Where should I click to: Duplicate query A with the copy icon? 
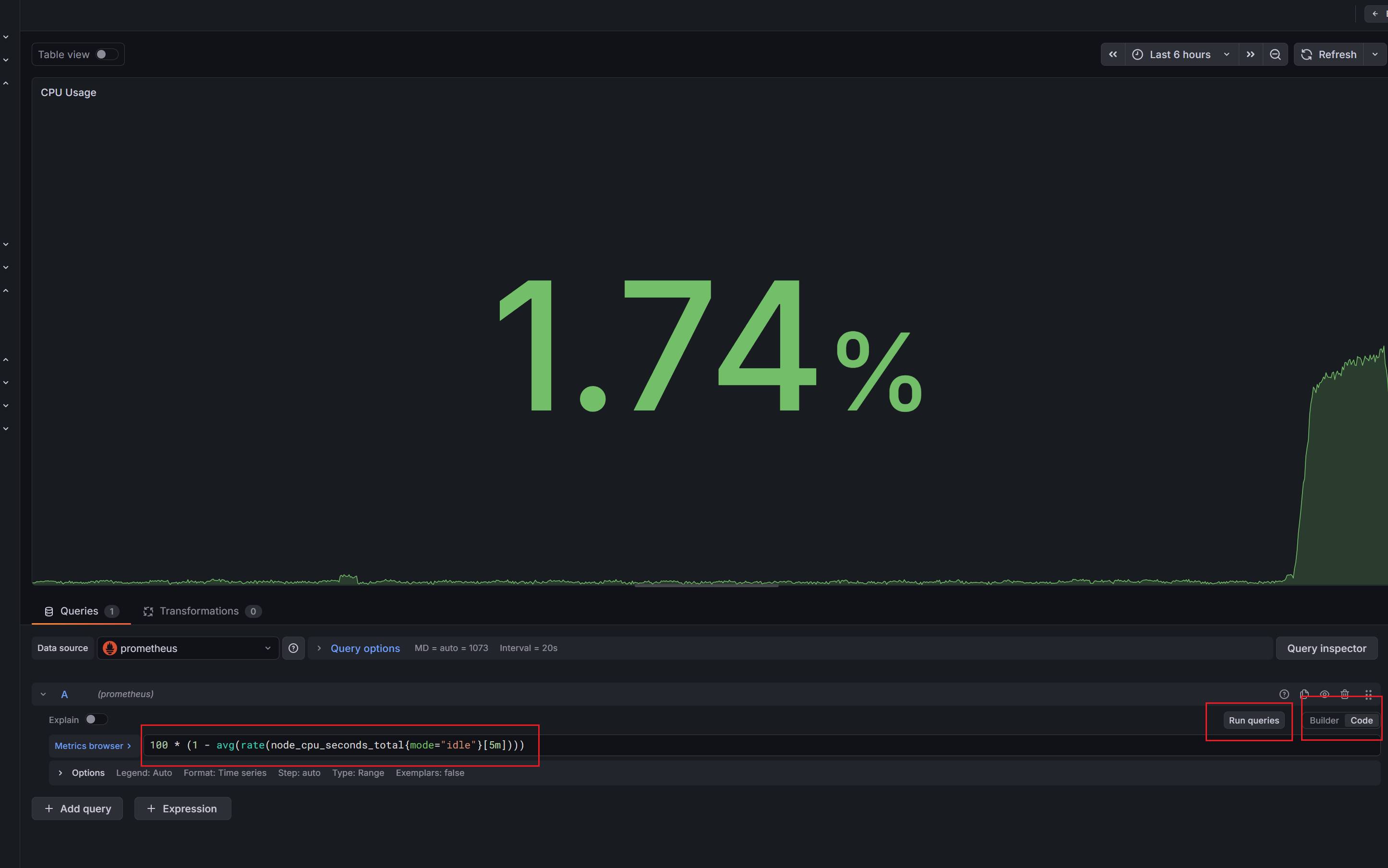point(1304,694)
